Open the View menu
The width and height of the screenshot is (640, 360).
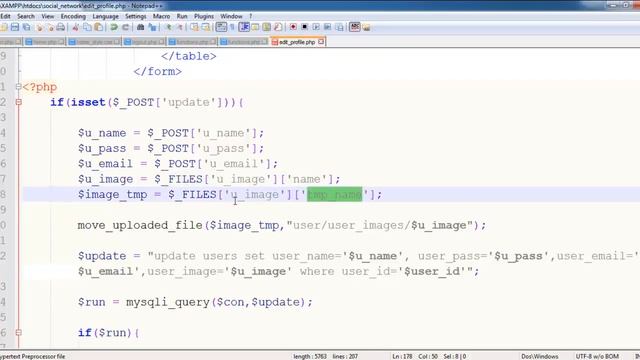coord(48,16)
